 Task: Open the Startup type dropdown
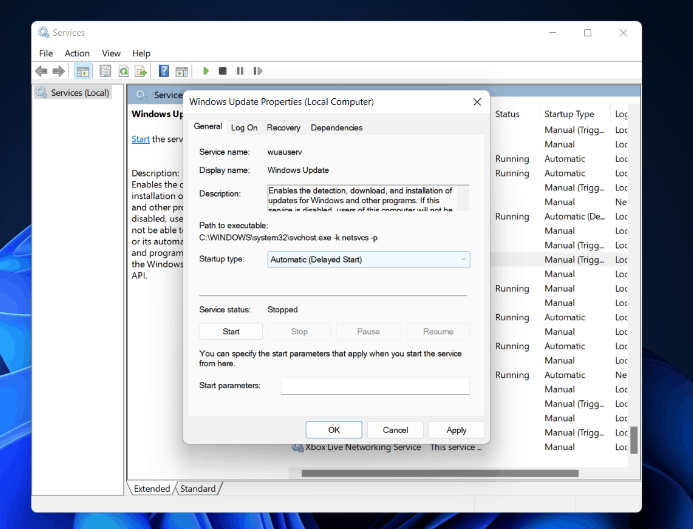[x=369, y=259]
